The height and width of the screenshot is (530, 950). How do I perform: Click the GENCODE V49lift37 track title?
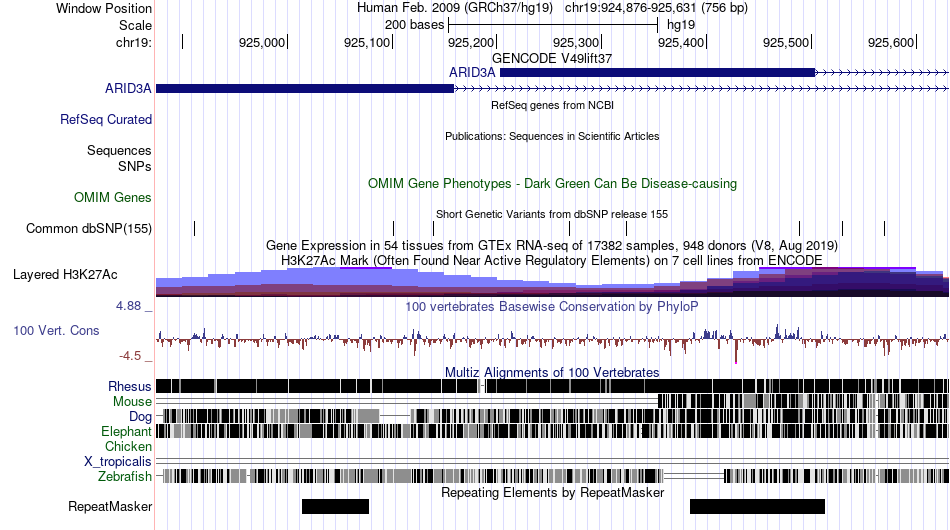pyautogui.click(x=552, y=58)
